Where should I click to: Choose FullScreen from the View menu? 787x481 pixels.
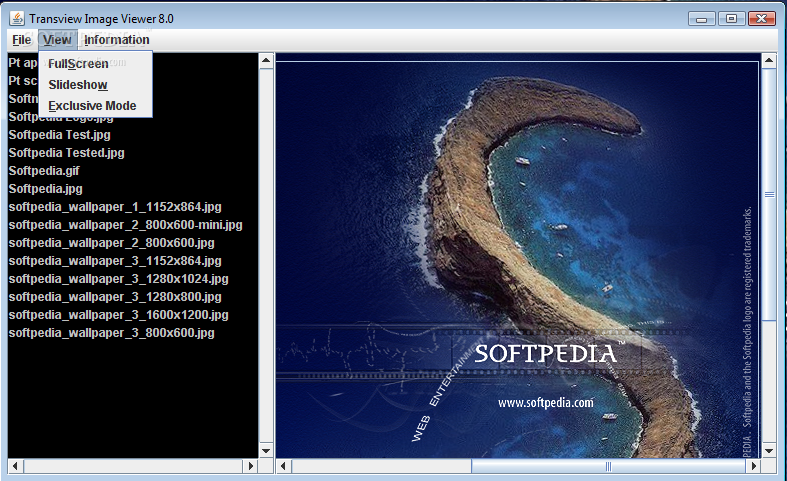[95, 64]
